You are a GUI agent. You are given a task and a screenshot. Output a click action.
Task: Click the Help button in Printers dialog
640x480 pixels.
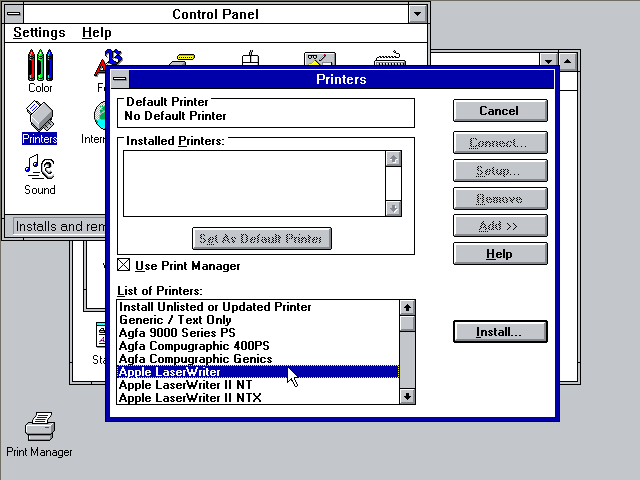pyautogui.click(x=500, y=254)
